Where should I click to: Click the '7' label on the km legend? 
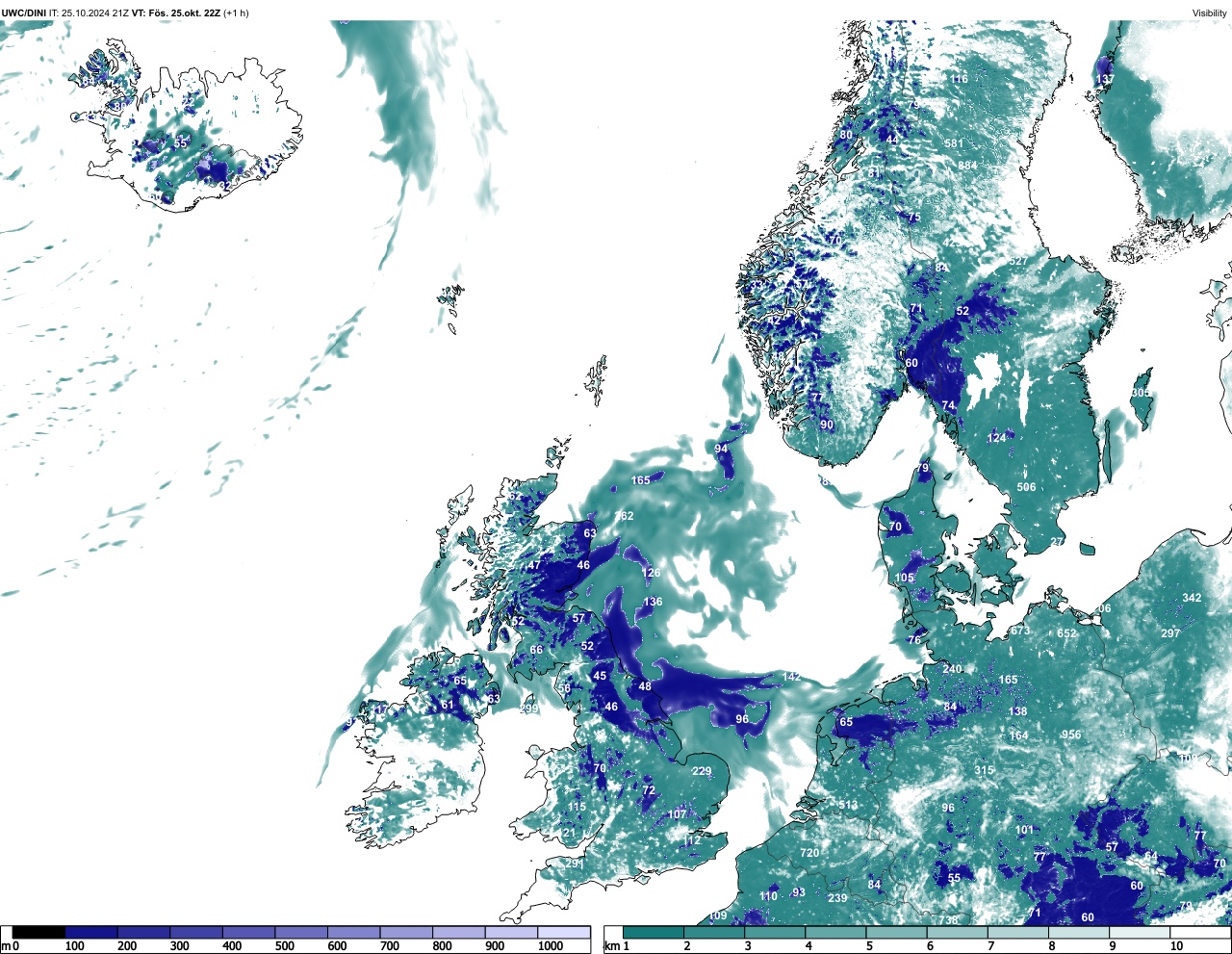click(991, 946)
